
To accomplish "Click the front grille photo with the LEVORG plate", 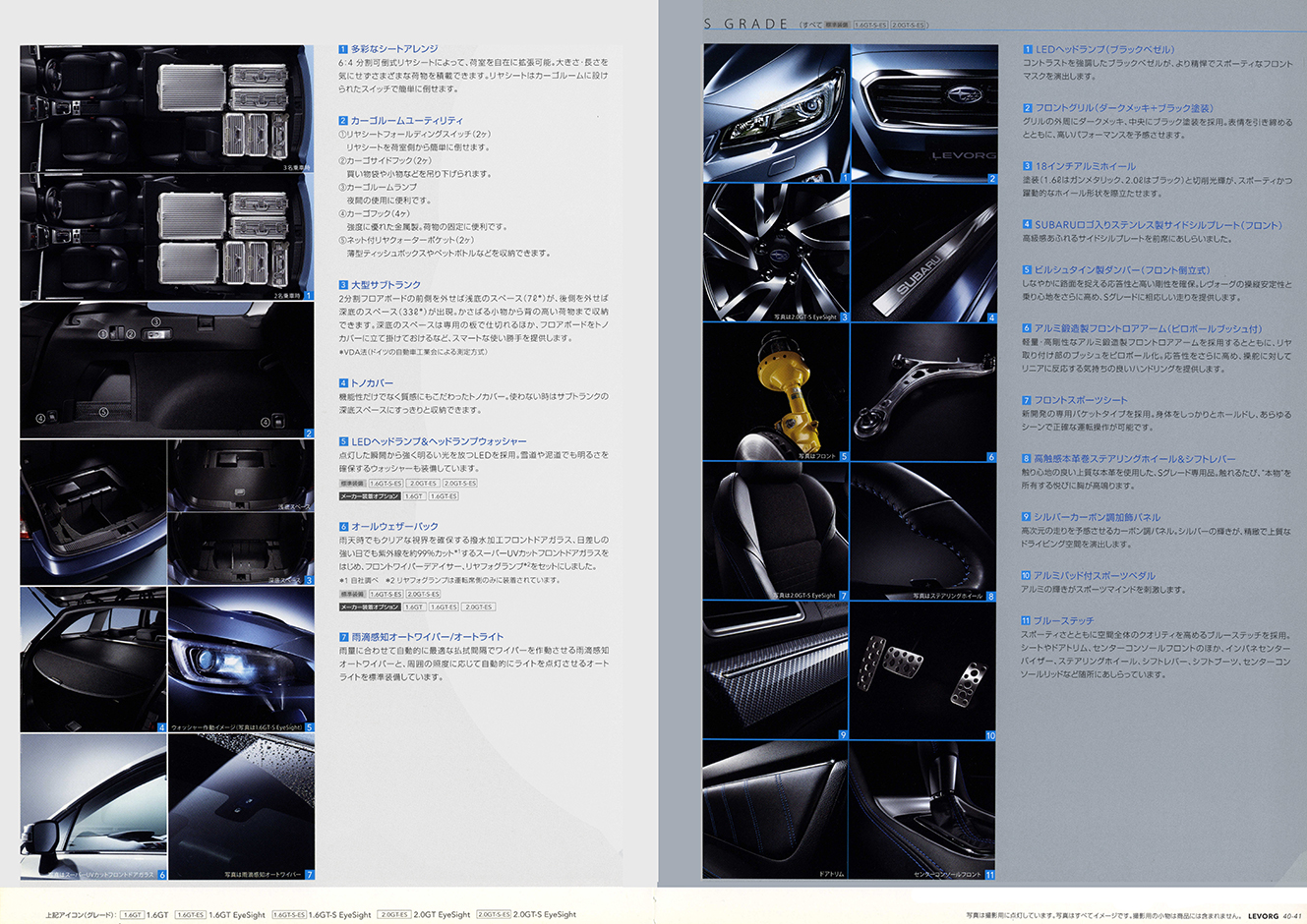I will 925,114.
